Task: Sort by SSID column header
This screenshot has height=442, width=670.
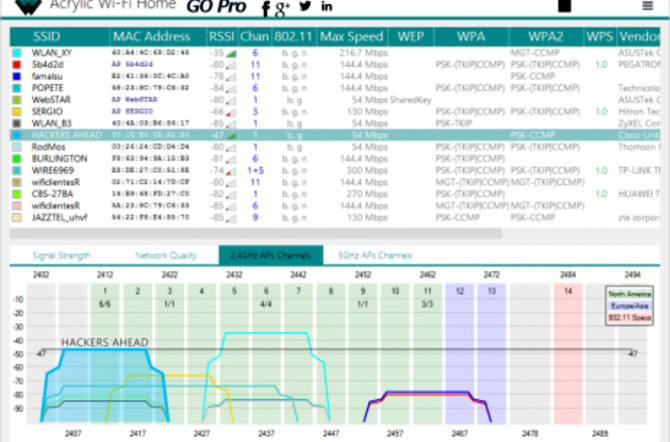Action: click(x=47, y=37)
